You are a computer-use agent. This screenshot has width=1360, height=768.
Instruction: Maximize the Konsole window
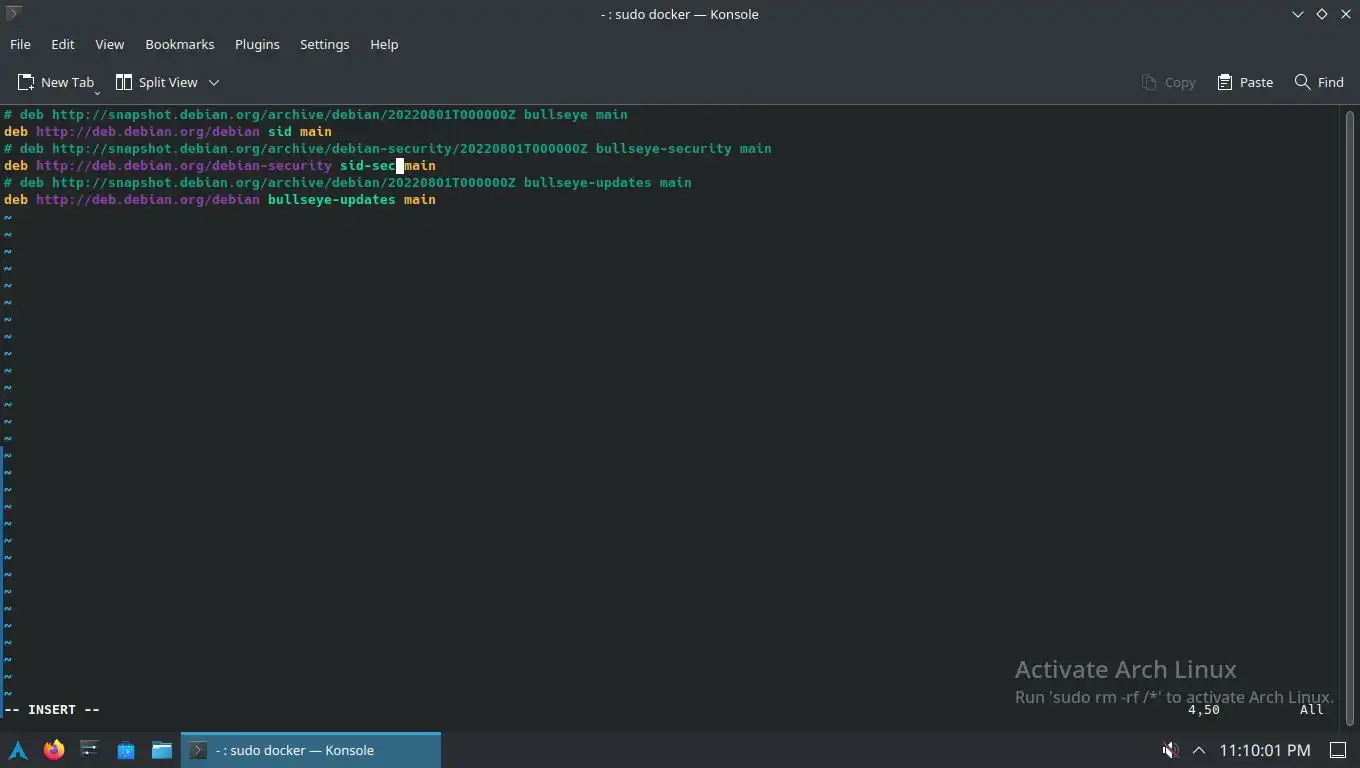(1322, 14)
